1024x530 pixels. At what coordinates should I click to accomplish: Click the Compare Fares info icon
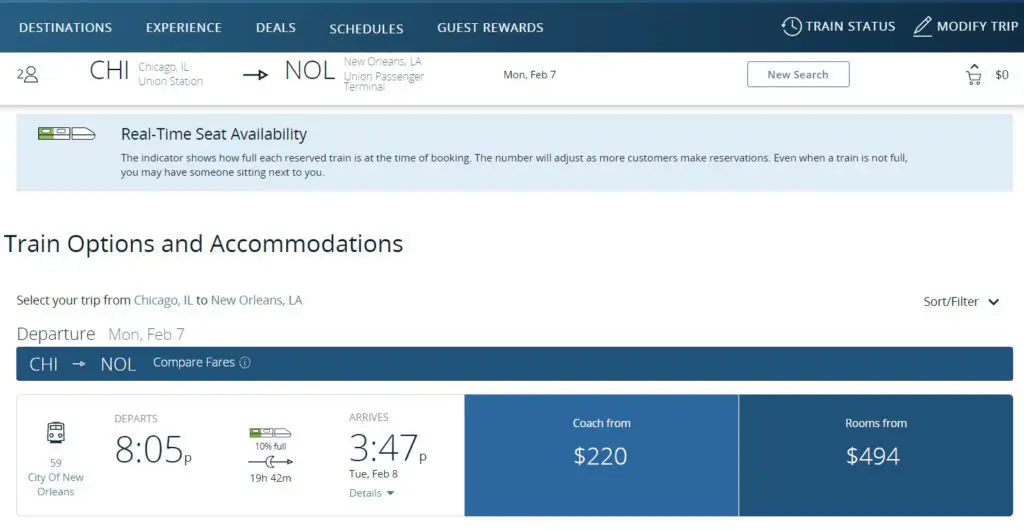click(x=245, y=363)
